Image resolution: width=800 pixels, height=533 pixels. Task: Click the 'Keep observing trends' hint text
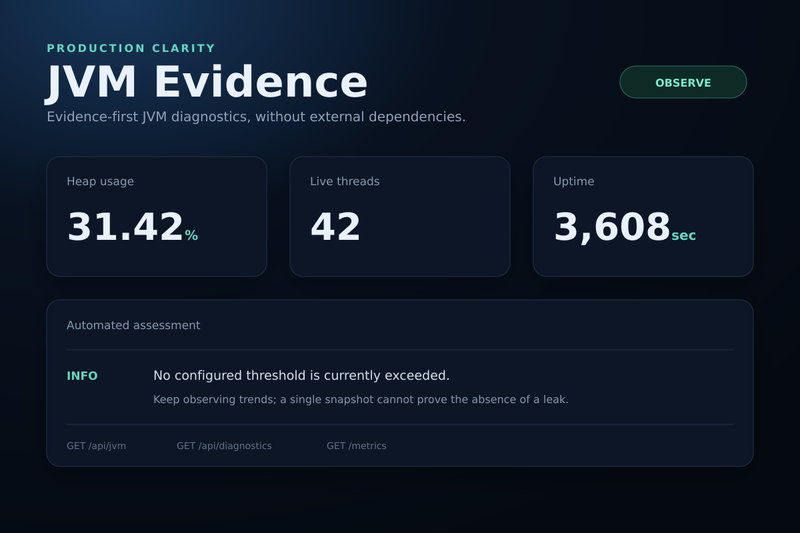pyautogui.click(x=361, y=399)
